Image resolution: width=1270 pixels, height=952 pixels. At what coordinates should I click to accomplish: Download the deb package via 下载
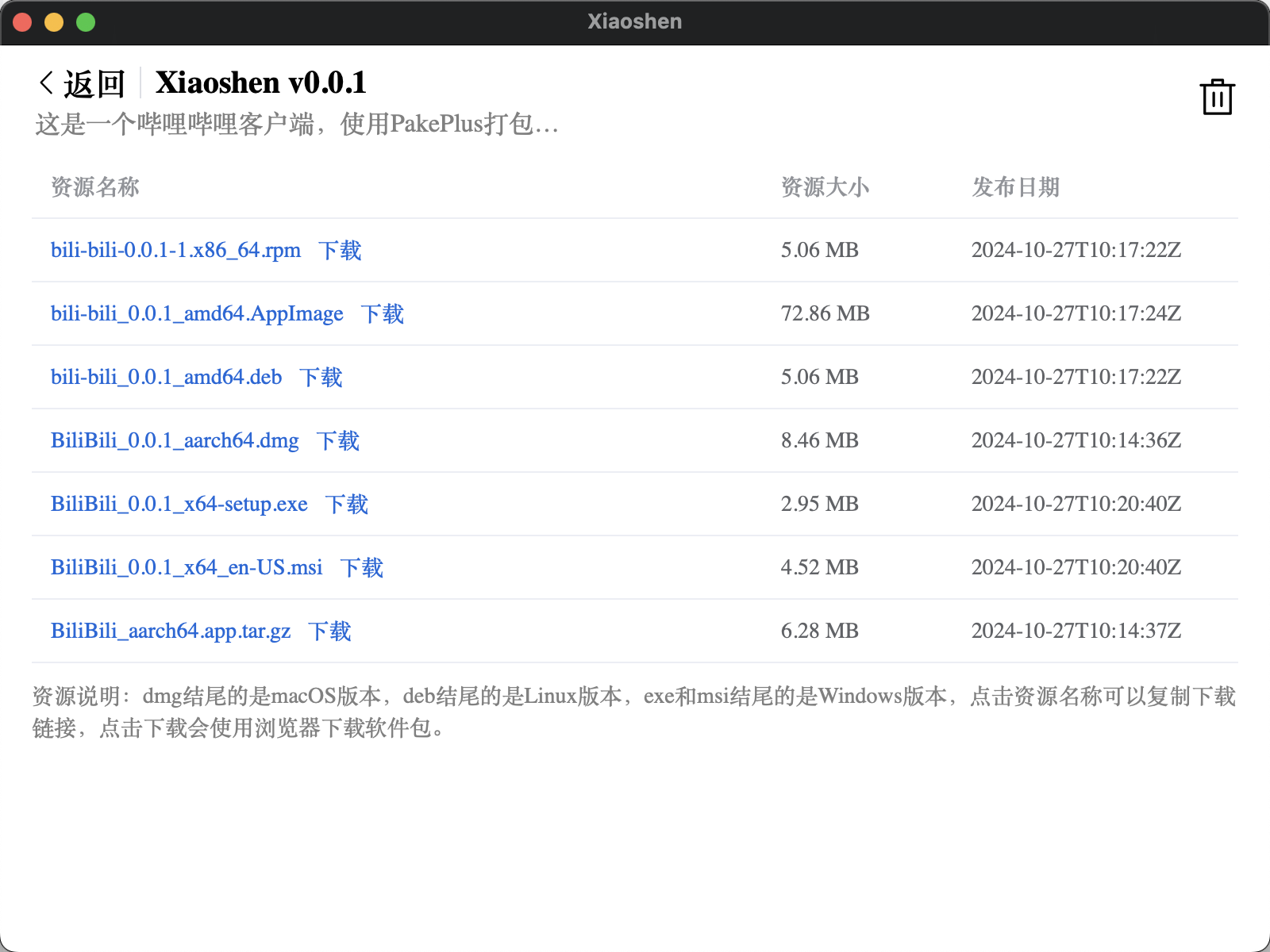321,377
